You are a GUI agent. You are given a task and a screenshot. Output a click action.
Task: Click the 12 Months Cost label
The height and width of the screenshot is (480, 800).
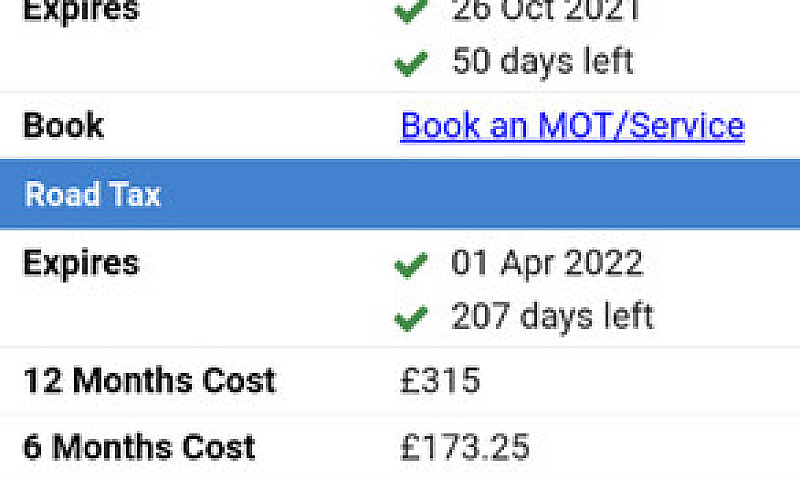coord(149,381)
